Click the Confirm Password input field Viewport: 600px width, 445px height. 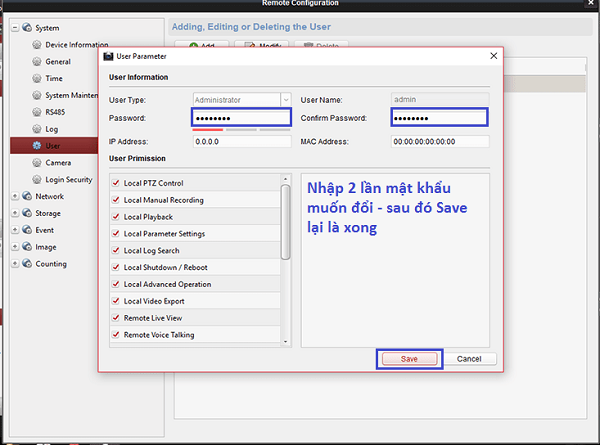point(439,118)
